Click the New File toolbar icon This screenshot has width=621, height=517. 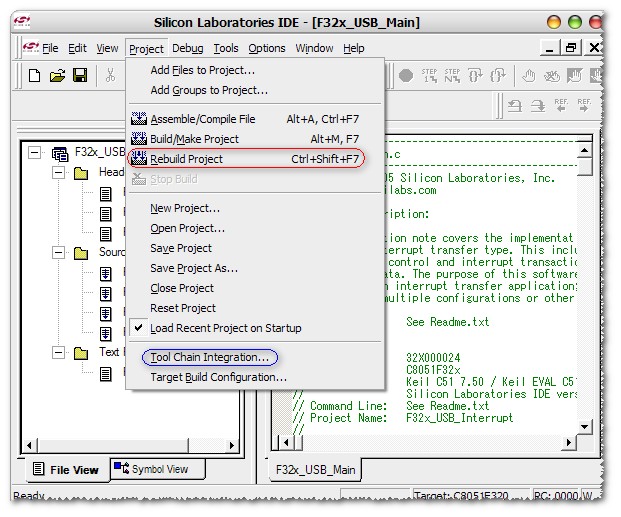[34, 75]
